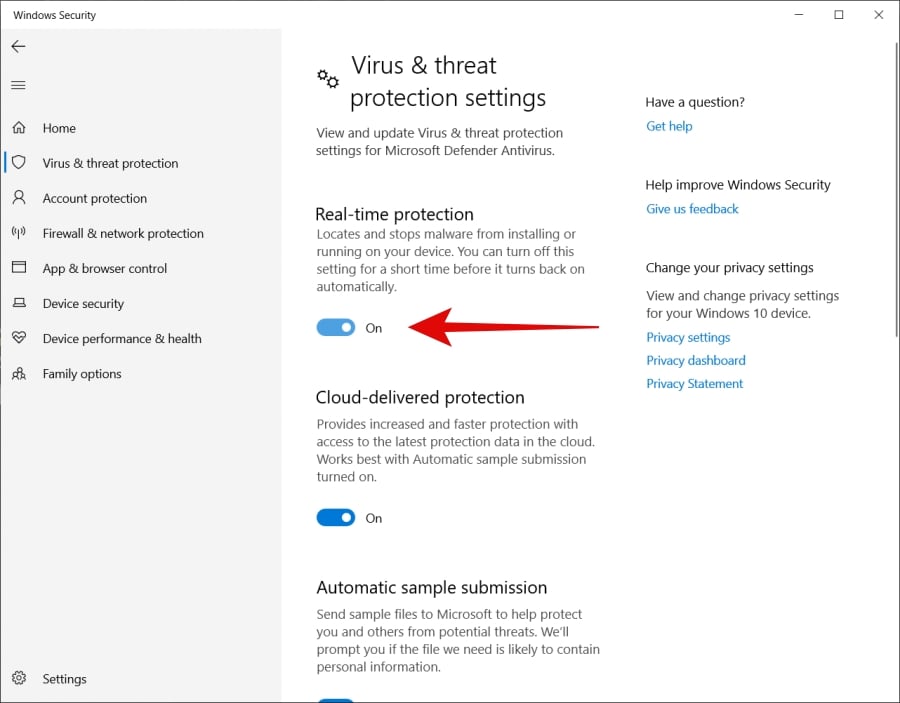Click the Home house icon

(x=19, y=127)
